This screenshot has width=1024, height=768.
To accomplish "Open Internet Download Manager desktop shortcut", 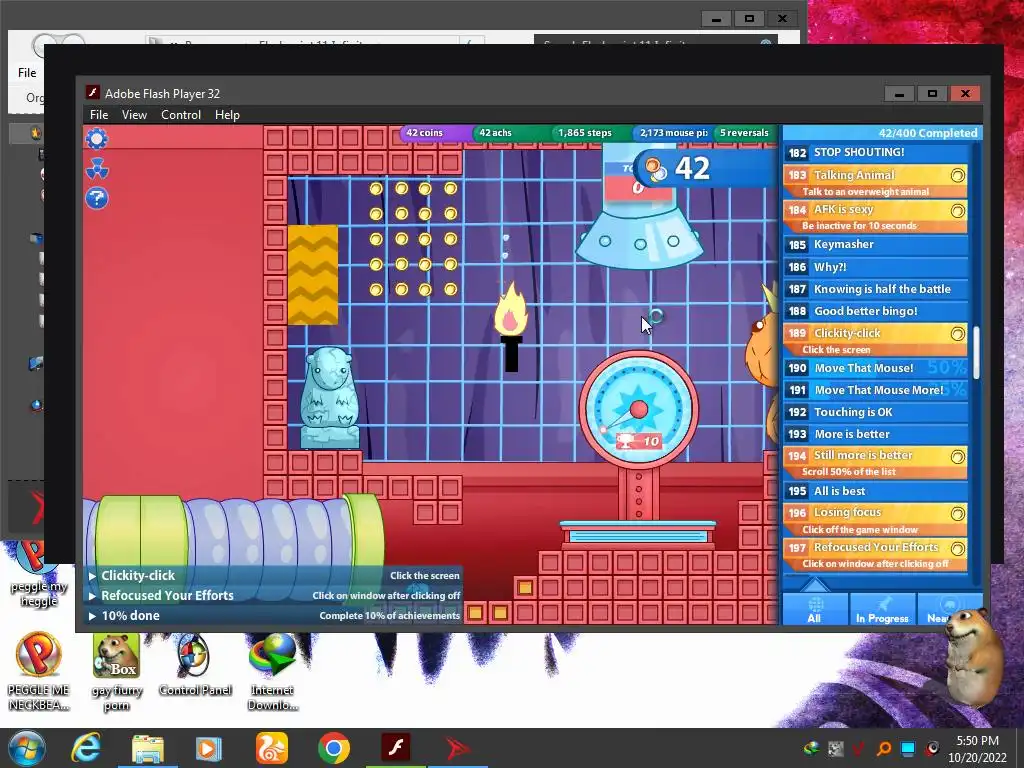I will pyautogui.click(x=272, y=671).
